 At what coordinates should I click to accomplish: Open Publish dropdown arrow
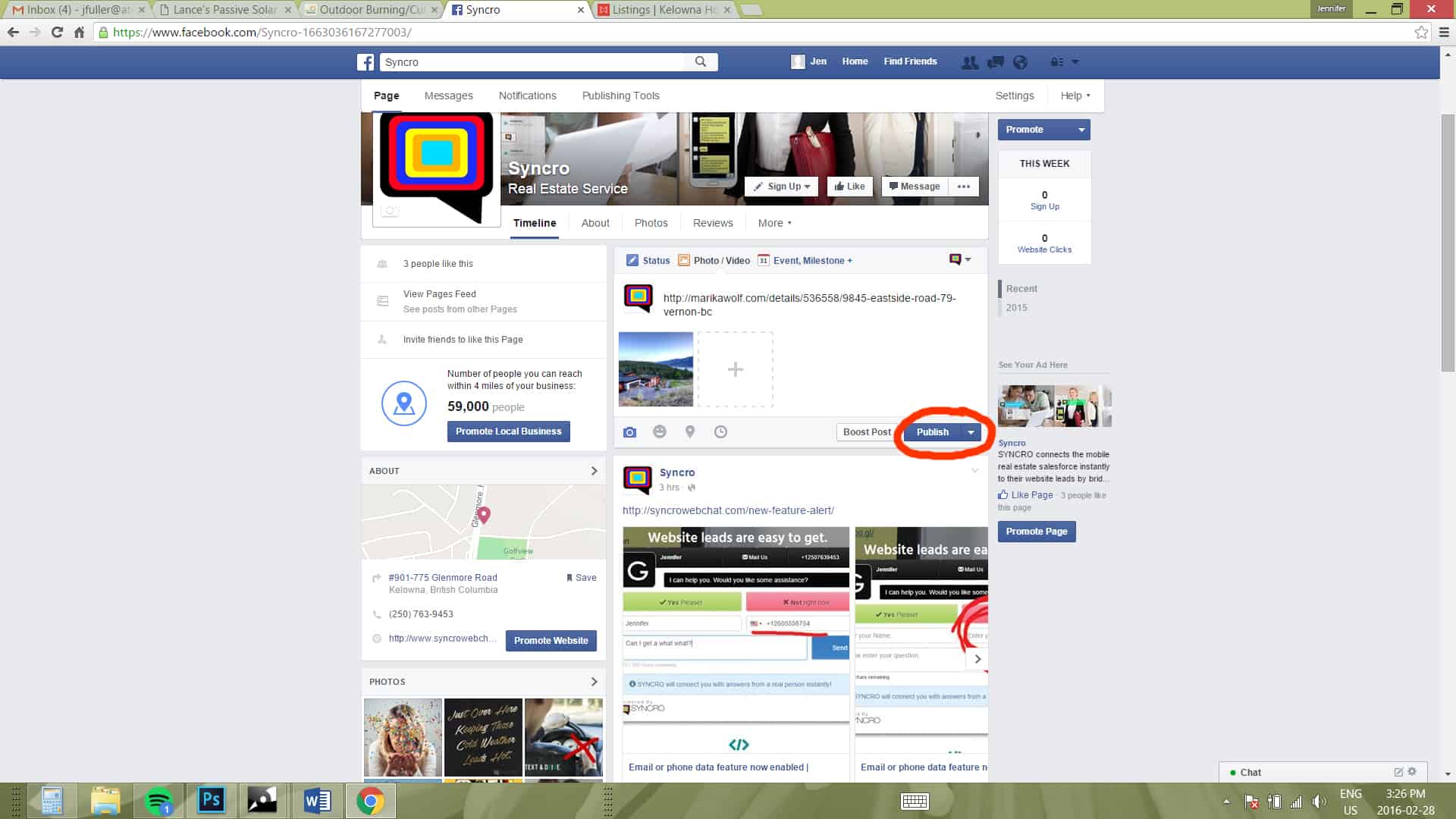click(x=971, y=432)
